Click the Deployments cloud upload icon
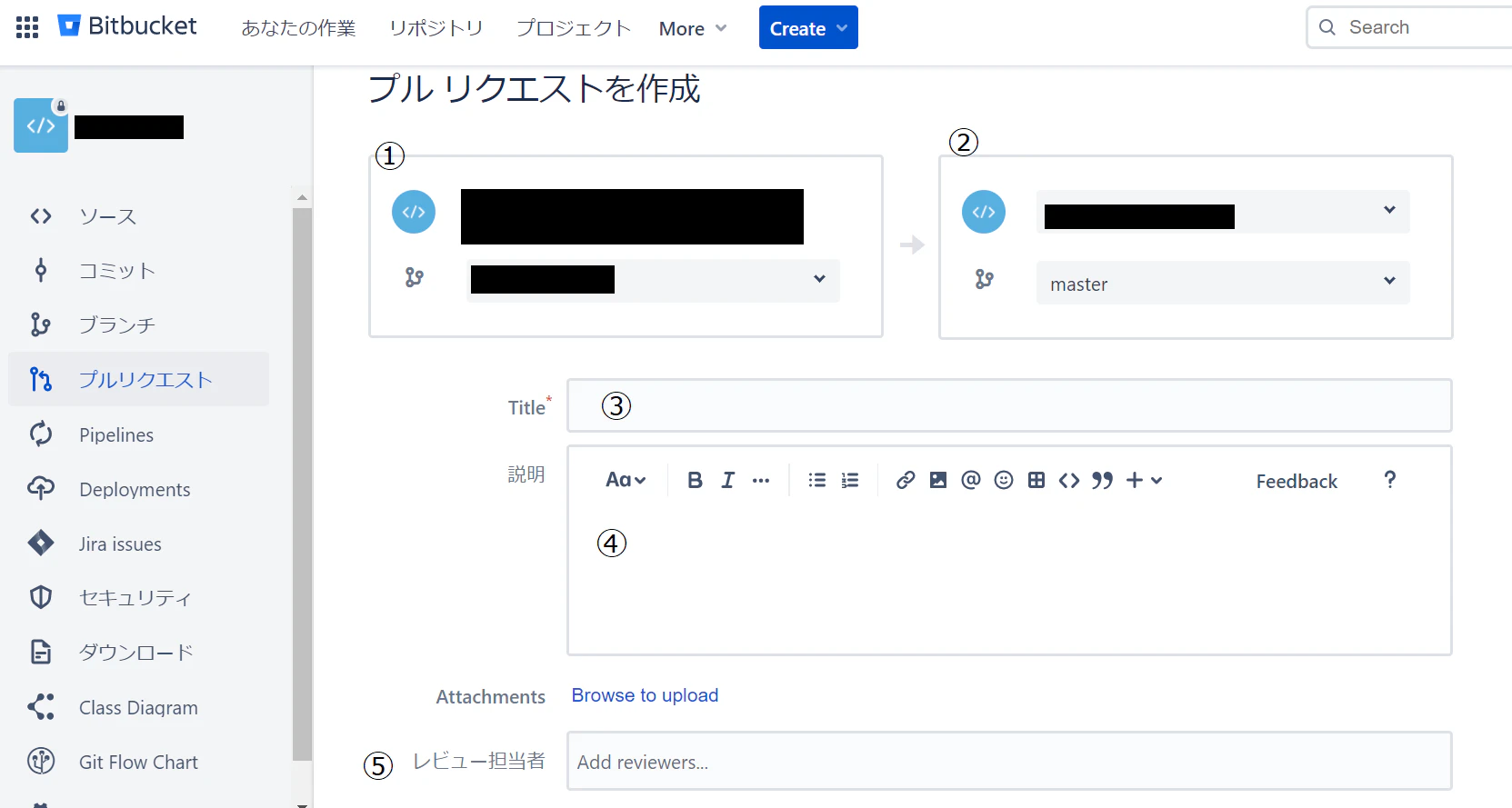 pos(41,489)
